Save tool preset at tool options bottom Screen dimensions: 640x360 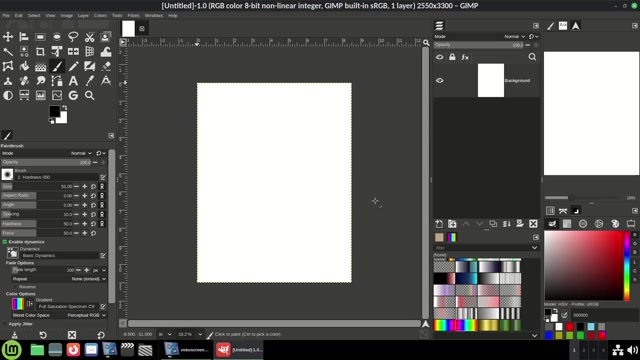click(x=14, y=335)
